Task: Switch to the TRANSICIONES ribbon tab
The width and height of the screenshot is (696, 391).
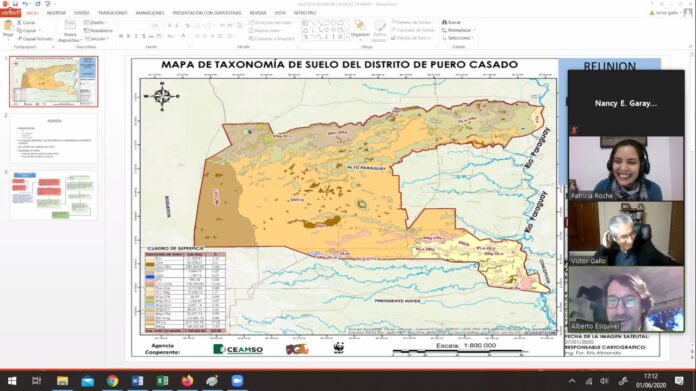Action: click(112, 13)
